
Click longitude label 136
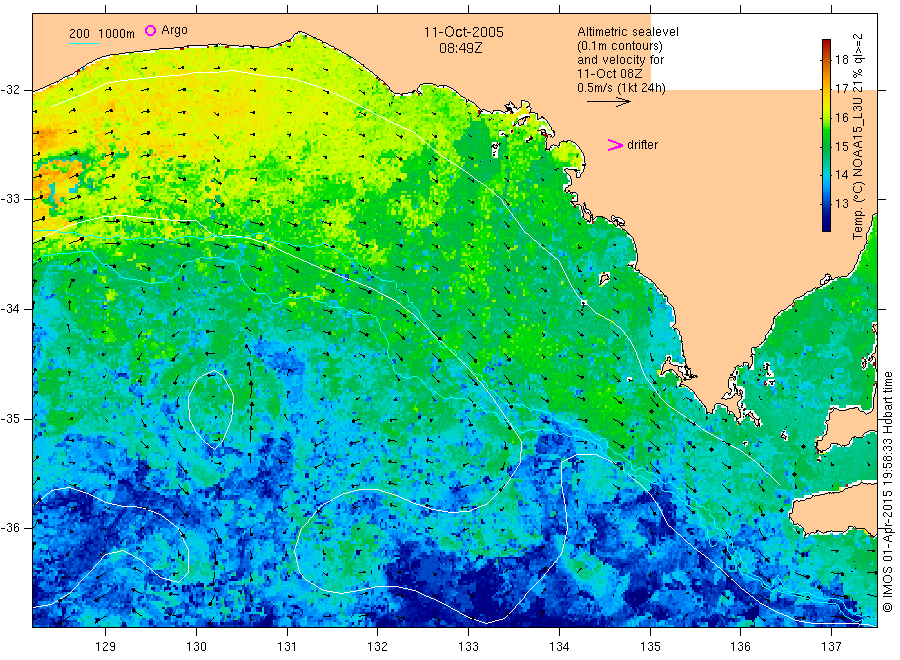[x=740, y=646]
